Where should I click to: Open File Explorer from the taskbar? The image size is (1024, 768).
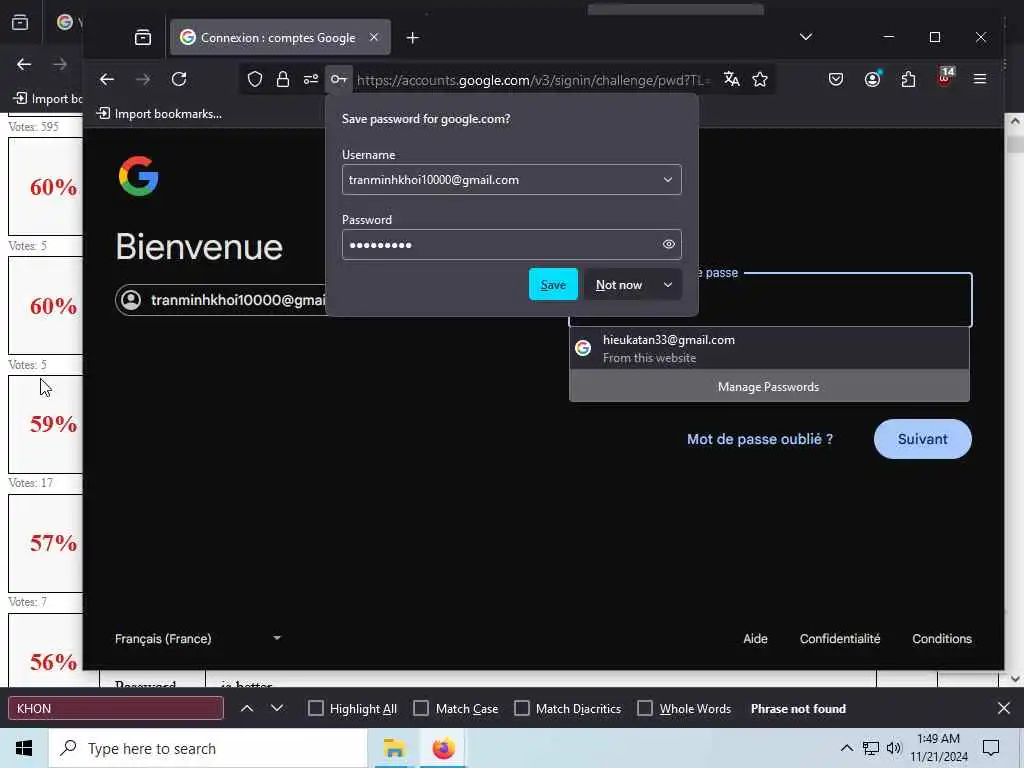[x=394, y=748]
